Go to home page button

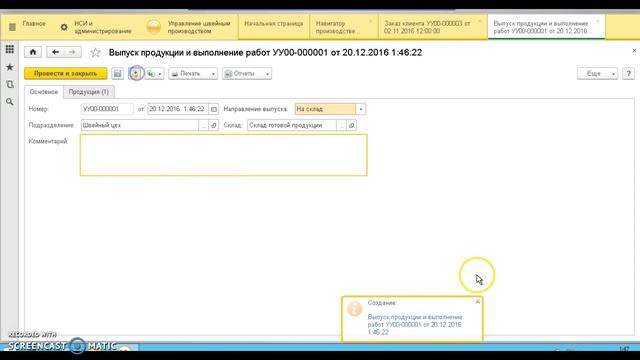(33, 52)
